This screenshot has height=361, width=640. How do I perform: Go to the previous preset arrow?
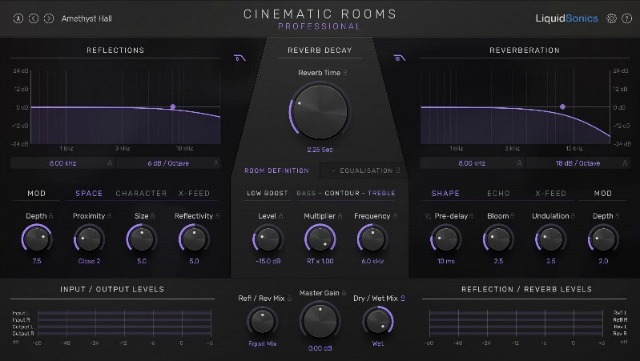pyautogui.click(x=33, y=18)
